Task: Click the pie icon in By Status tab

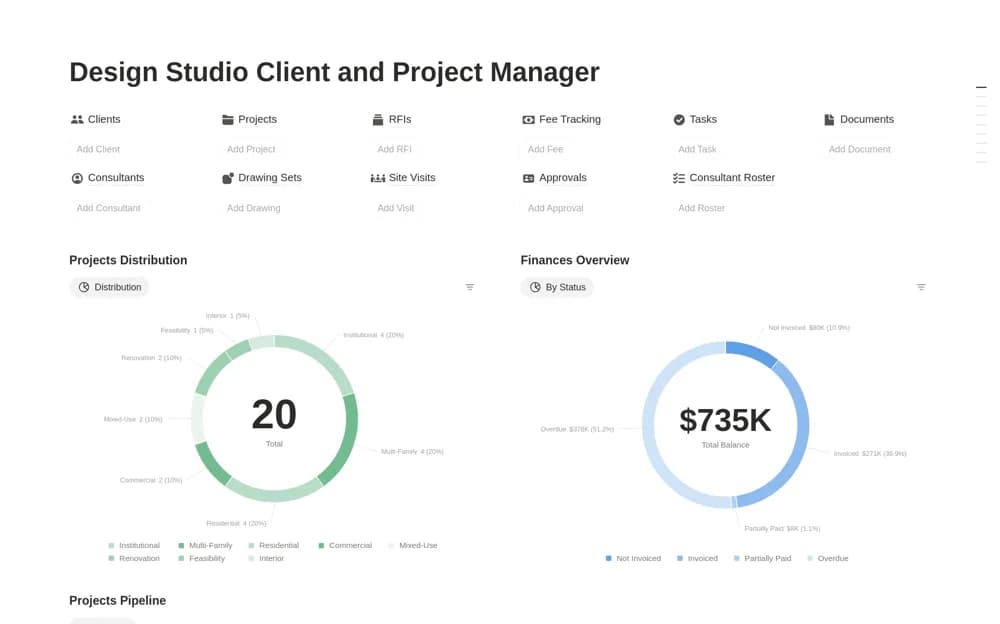Action: click(535, 287)
